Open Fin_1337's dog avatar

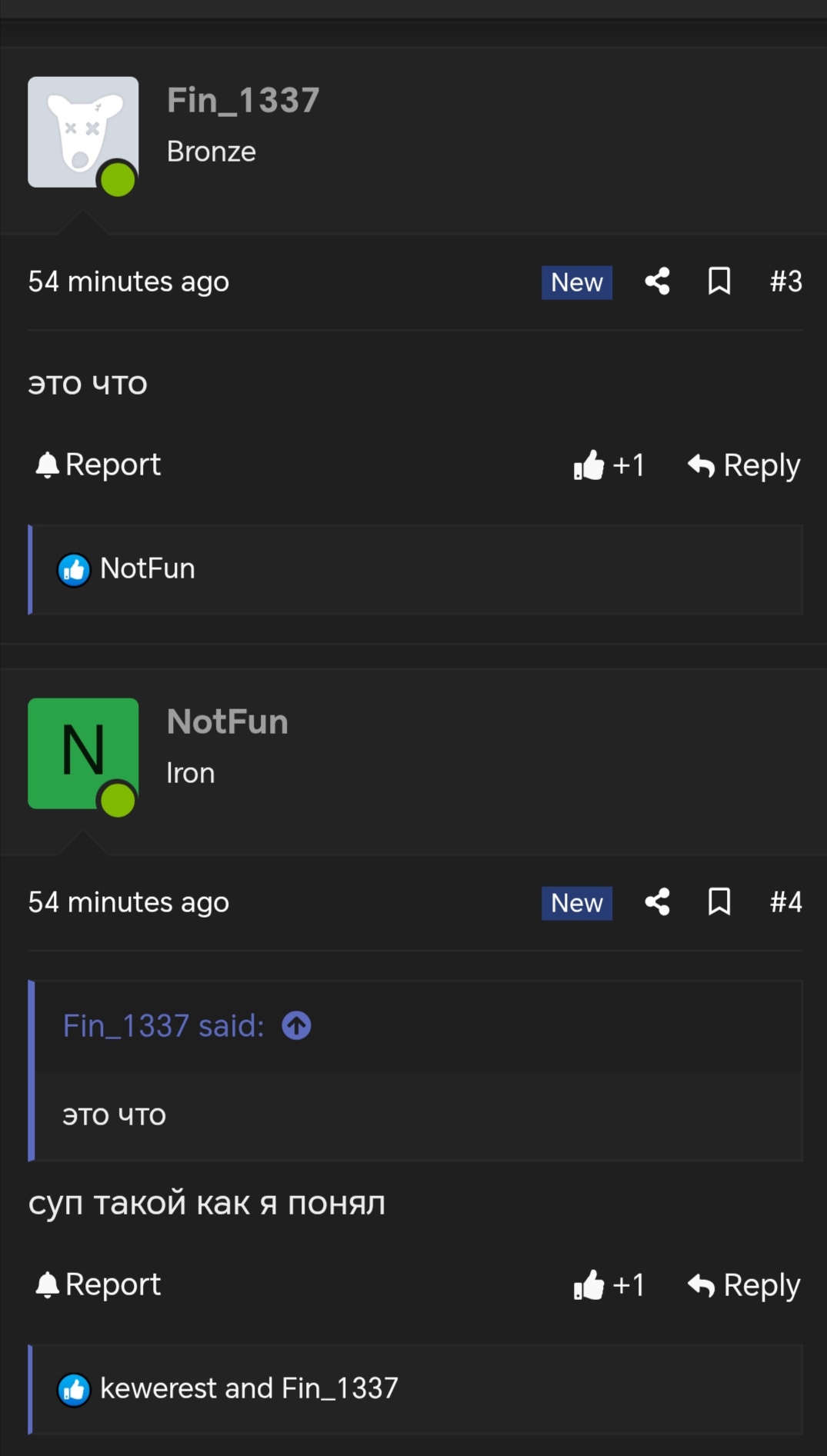click(83, 132)
